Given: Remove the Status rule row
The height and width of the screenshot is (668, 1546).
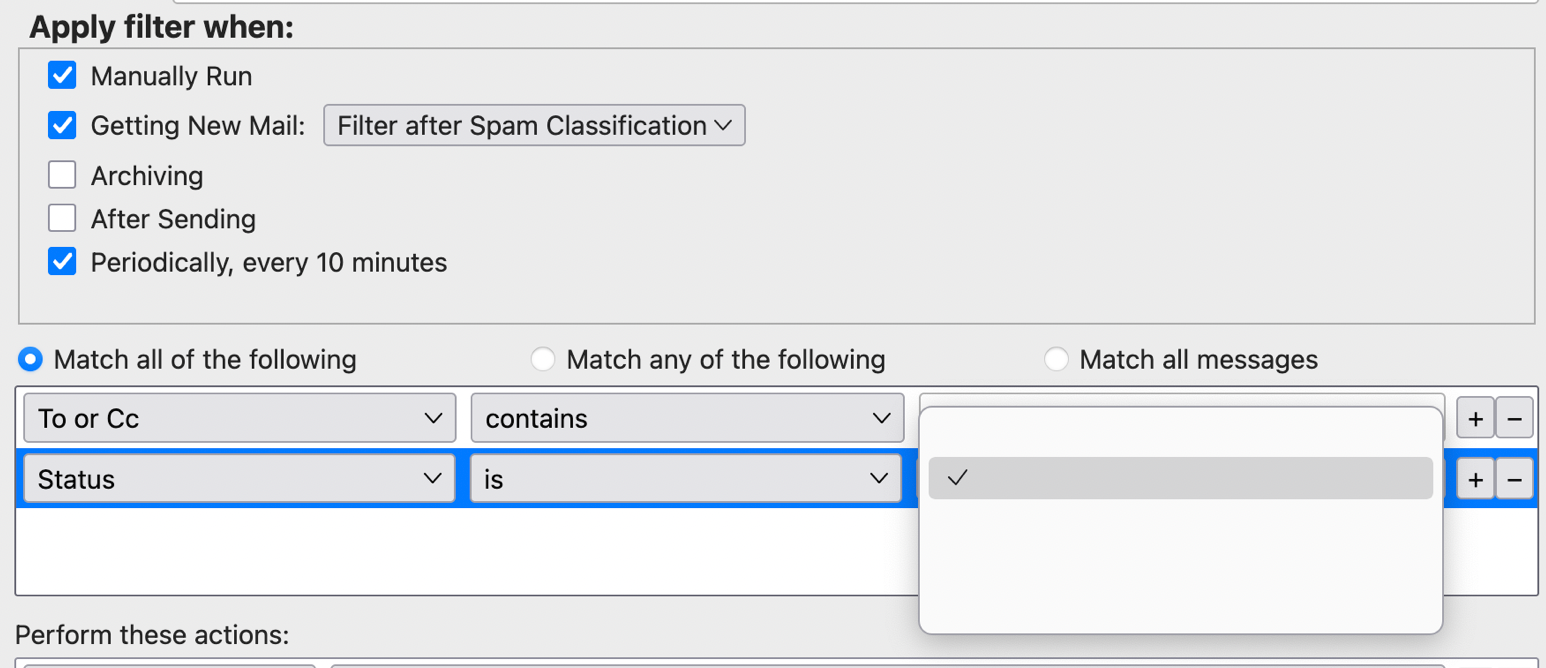Looking at the screenshot, I should tap(1514, 480).
